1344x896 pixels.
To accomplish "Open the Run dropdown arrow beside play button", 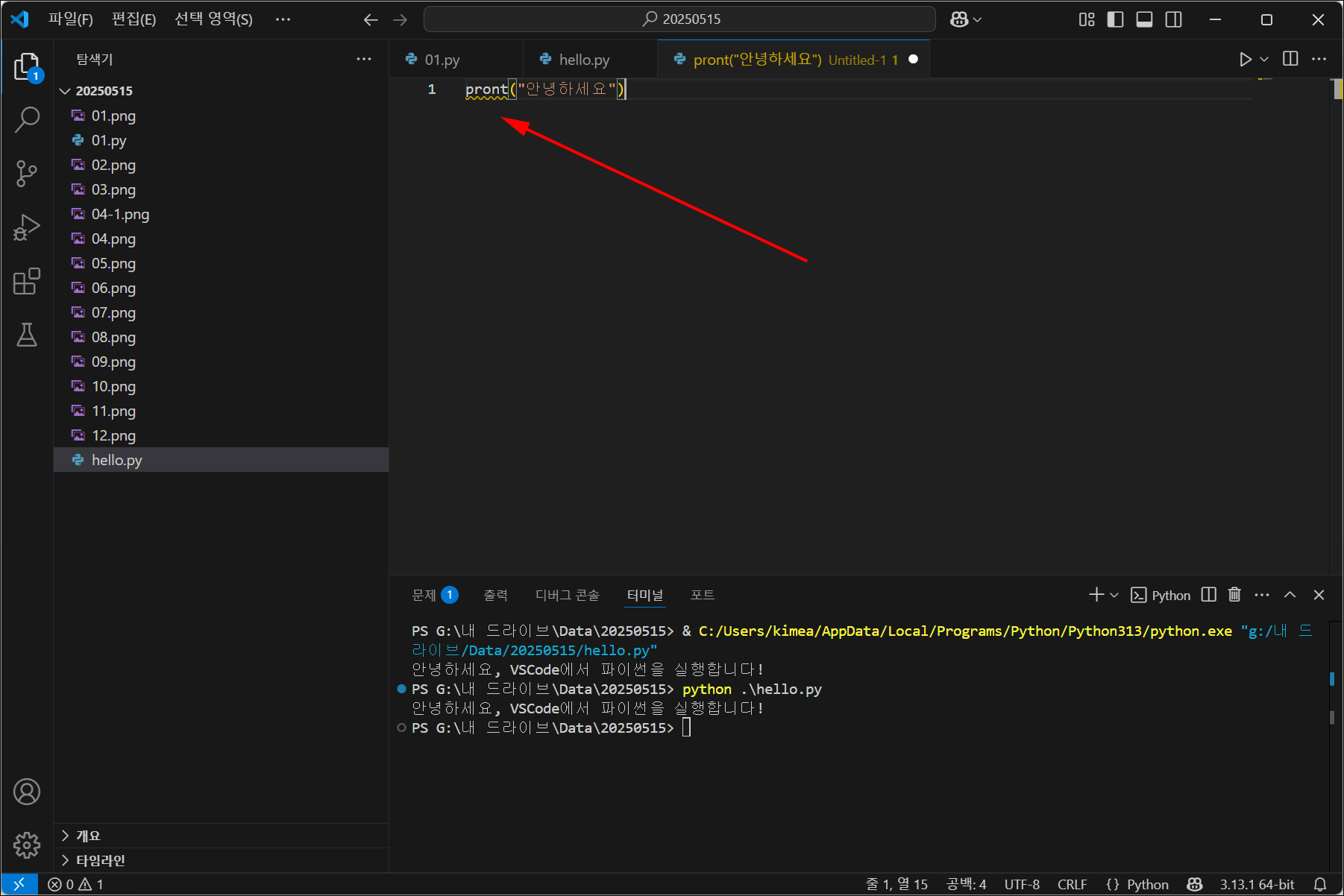I will click(1264, 59).
